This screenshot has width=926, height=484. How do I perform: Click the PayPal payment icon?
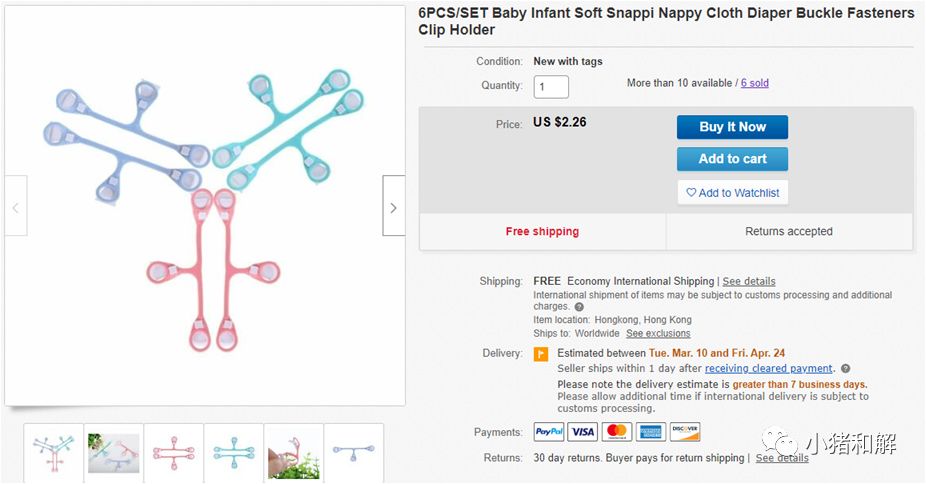point(549,432)
